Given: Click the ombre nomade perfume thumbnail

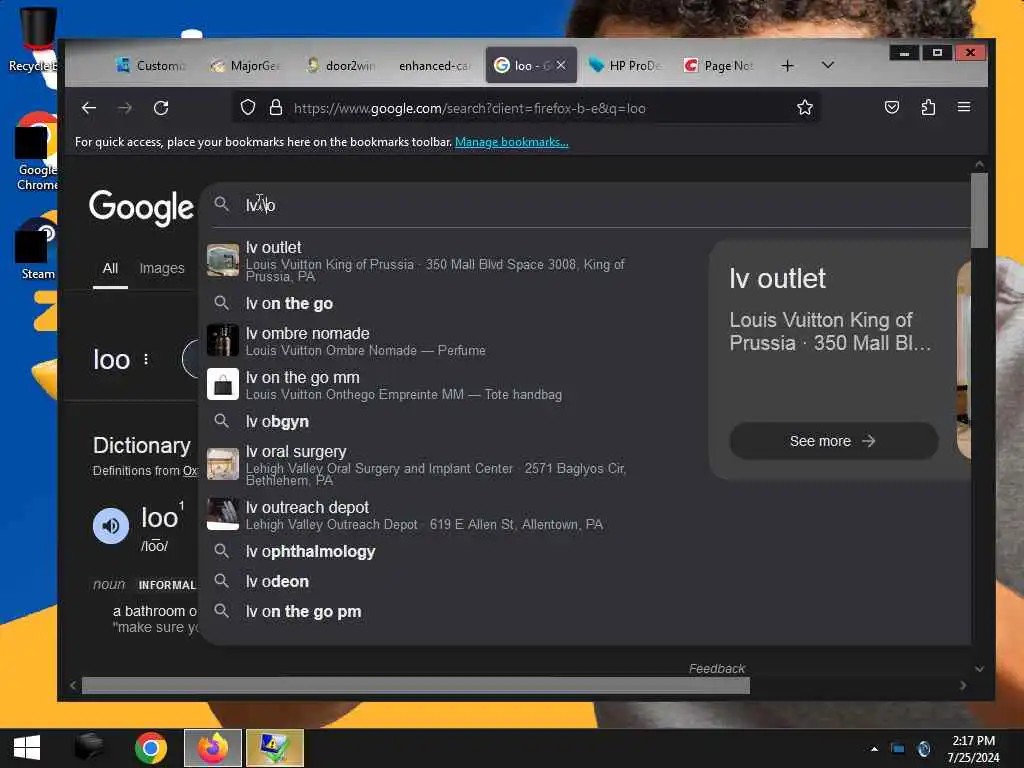Looking at the screenshot, I should pos(223,340).
